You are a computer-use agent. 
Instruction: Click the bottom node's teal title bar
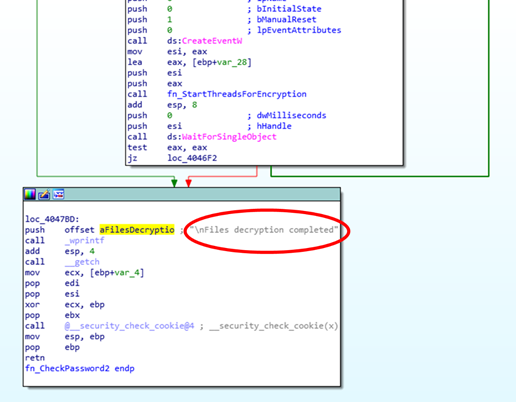coord(182,194)
